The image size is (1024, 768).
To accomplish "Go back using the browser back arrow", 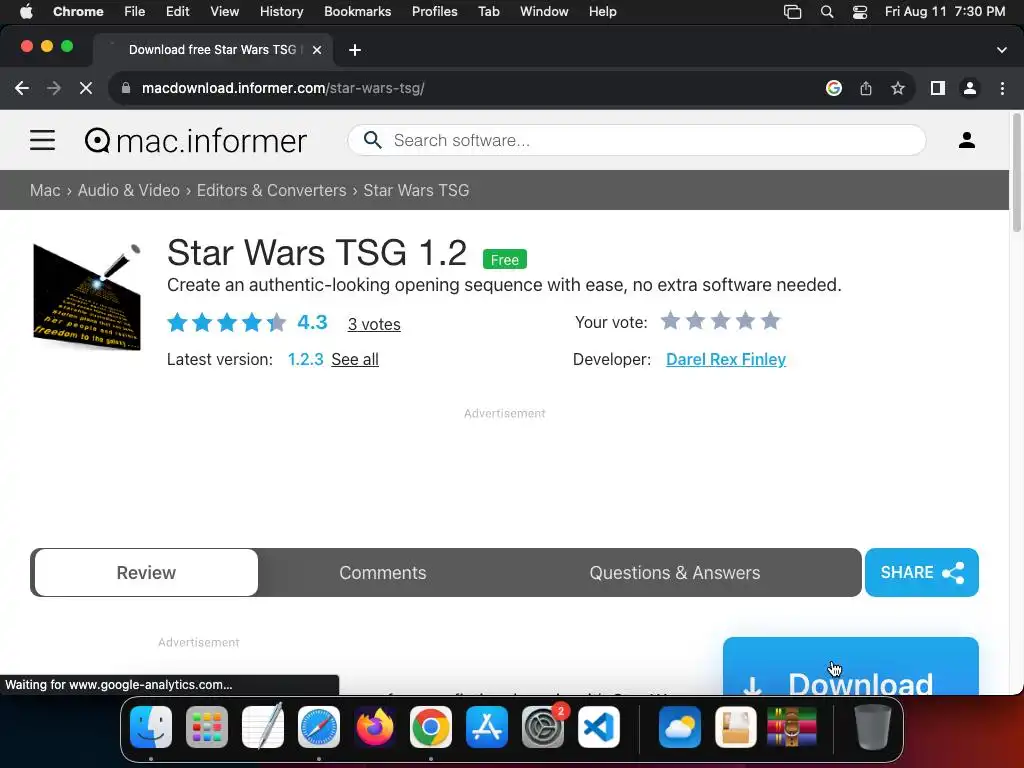I will pyautogui.click(x=22, y=88).
